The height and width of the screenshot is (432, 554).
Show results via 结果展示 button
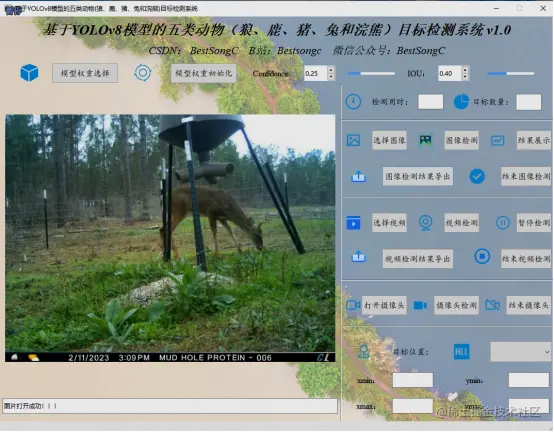pyautogui.click(x=534, y=140)
